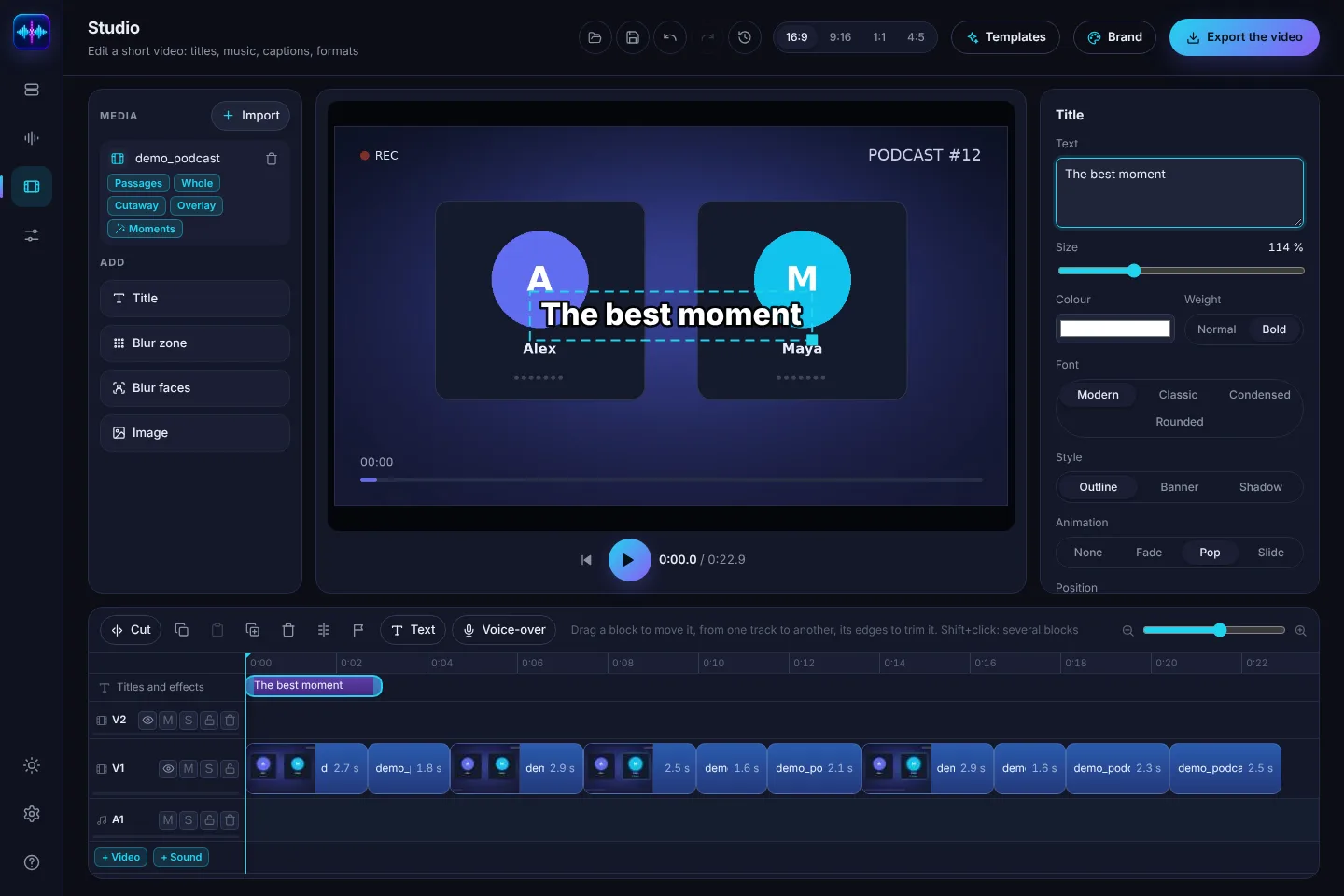Choose 16:9 aspect ratio
This screenshot has width=1344, height=896.
pos(796,37)
